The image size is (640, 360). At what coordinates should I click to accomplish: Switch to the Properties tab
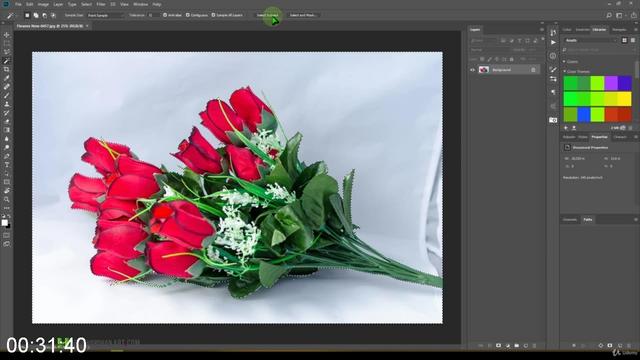(600, 137)
